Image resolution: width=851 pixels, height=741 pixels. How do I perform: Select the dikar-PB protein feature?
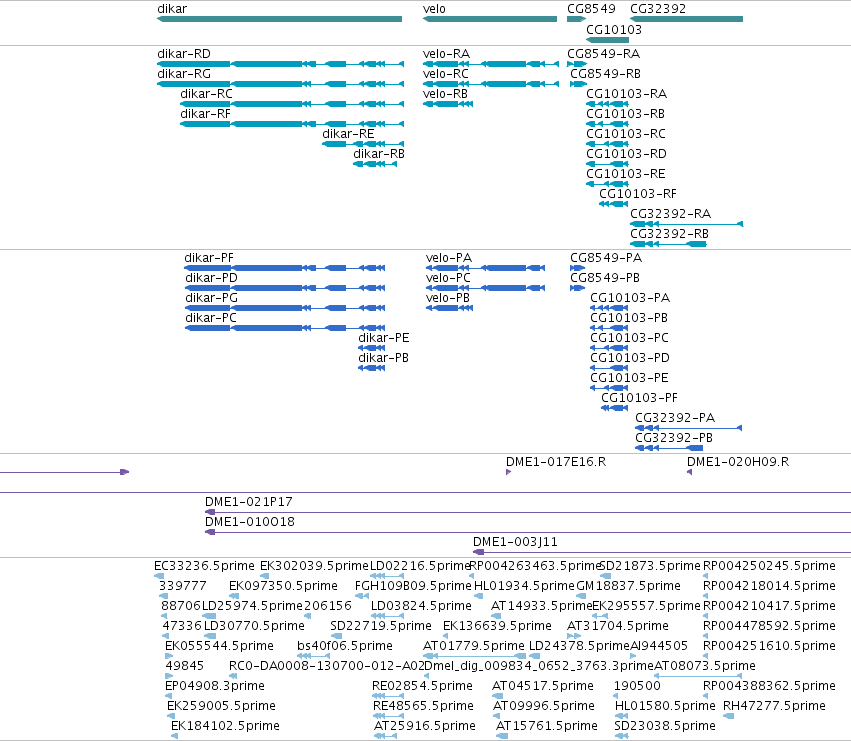(372, 368)
